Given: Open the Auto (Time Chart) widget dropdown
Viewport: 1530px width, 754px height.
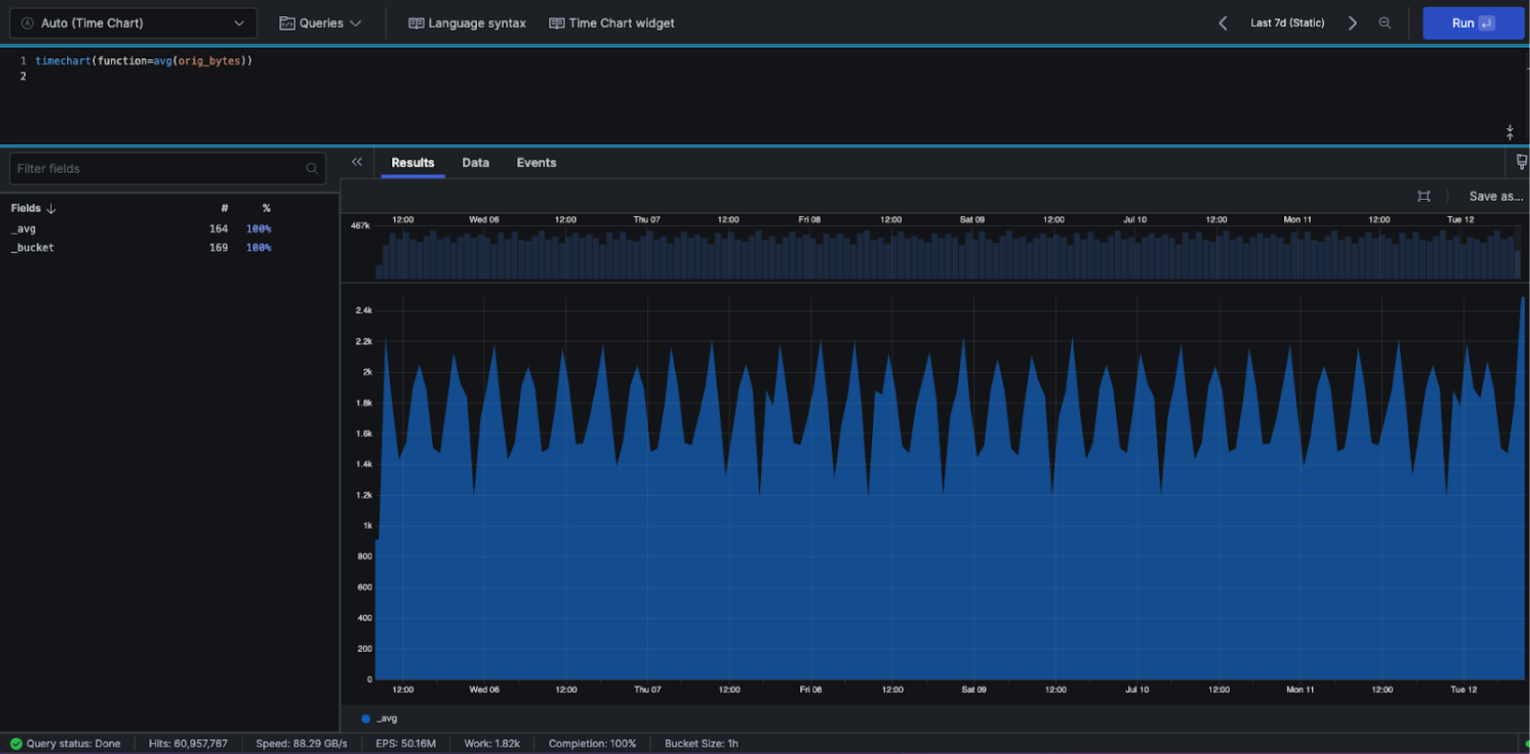Looking at the screenshot, I should pos(133,23).
